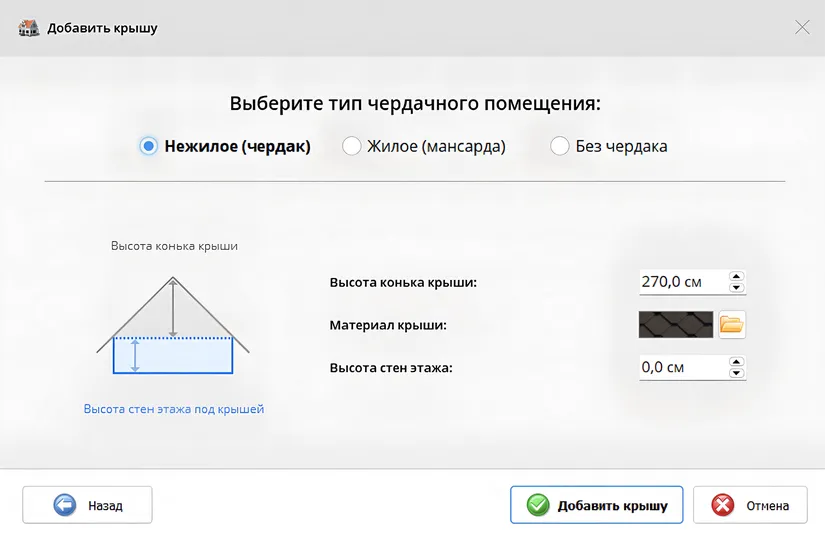Click the green checkmark icon

(538, 505)
